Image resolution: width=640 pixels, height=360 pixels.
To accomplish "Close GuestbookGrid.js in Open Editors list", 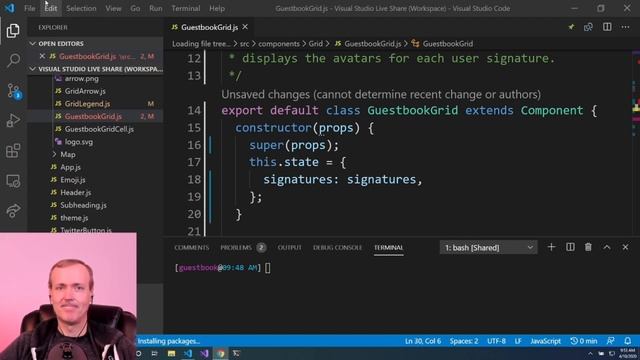I will click(42, 56).
